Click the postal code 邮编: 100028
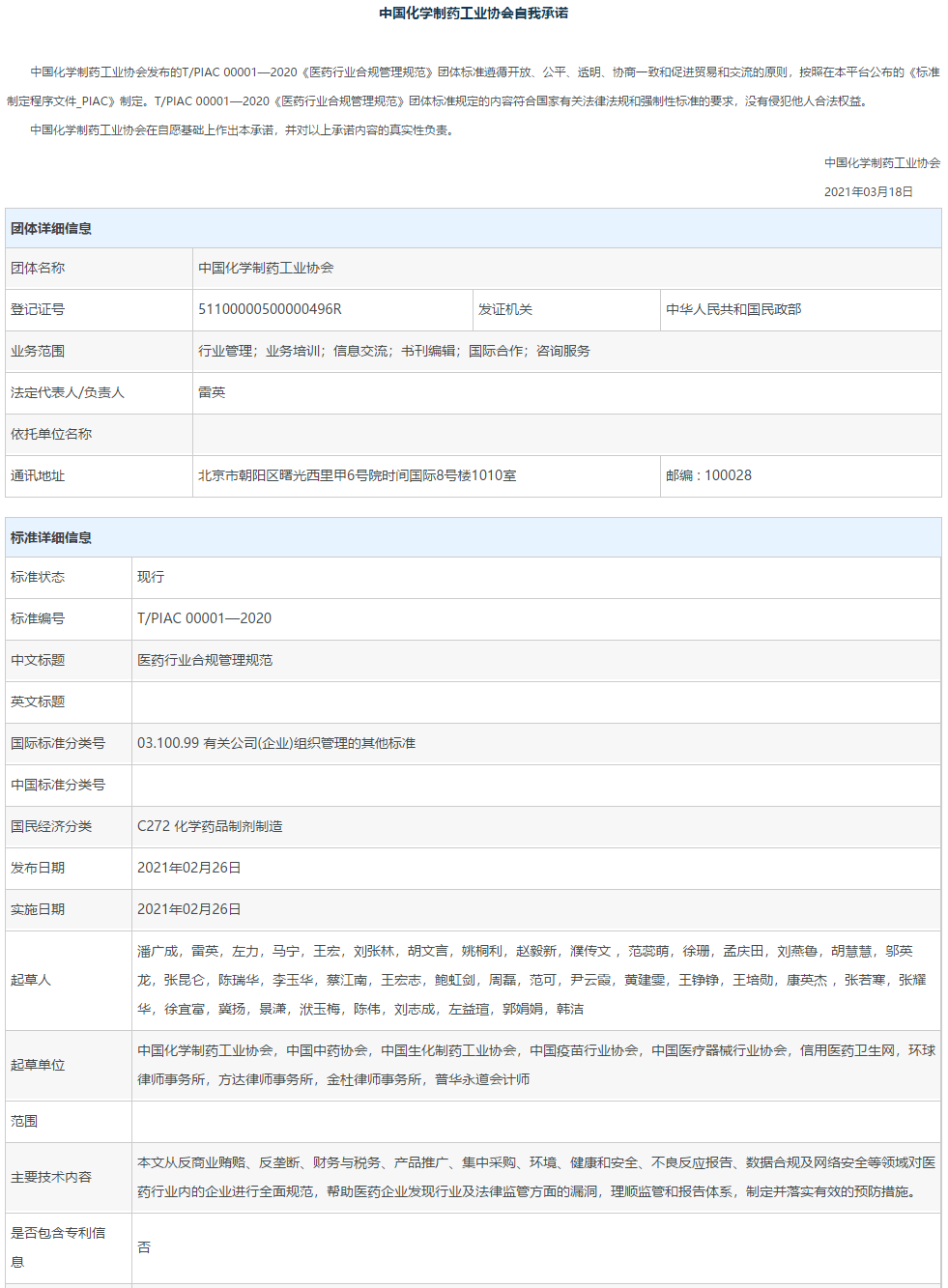Viewport: 948px width, 1288px height. point(708,475)
